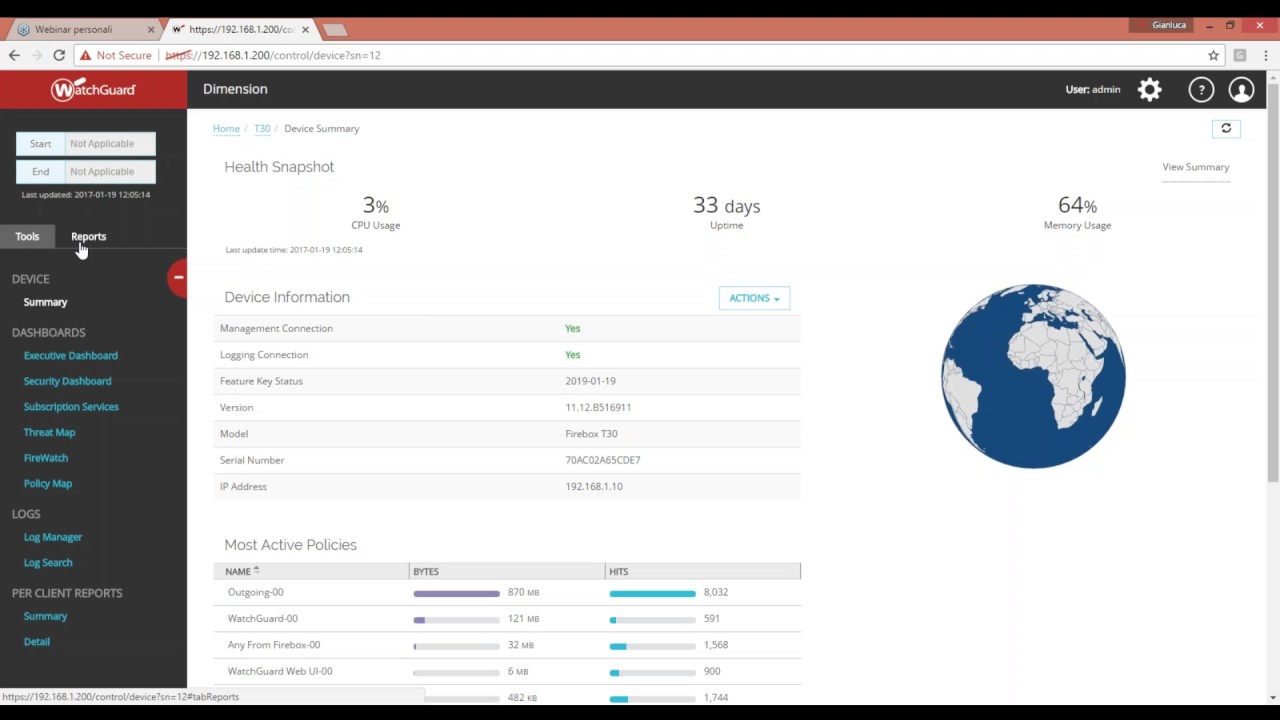
Task: Click feature key date 2019-01-19
Action: point(590,381)
